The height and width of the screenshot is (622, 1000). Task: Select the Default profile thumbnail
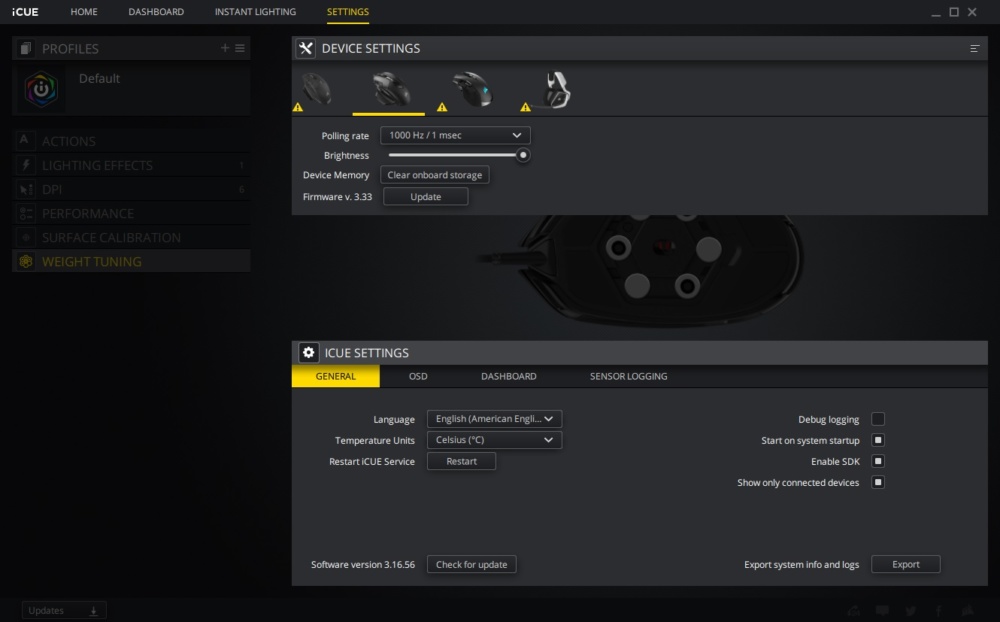(41, 89)
